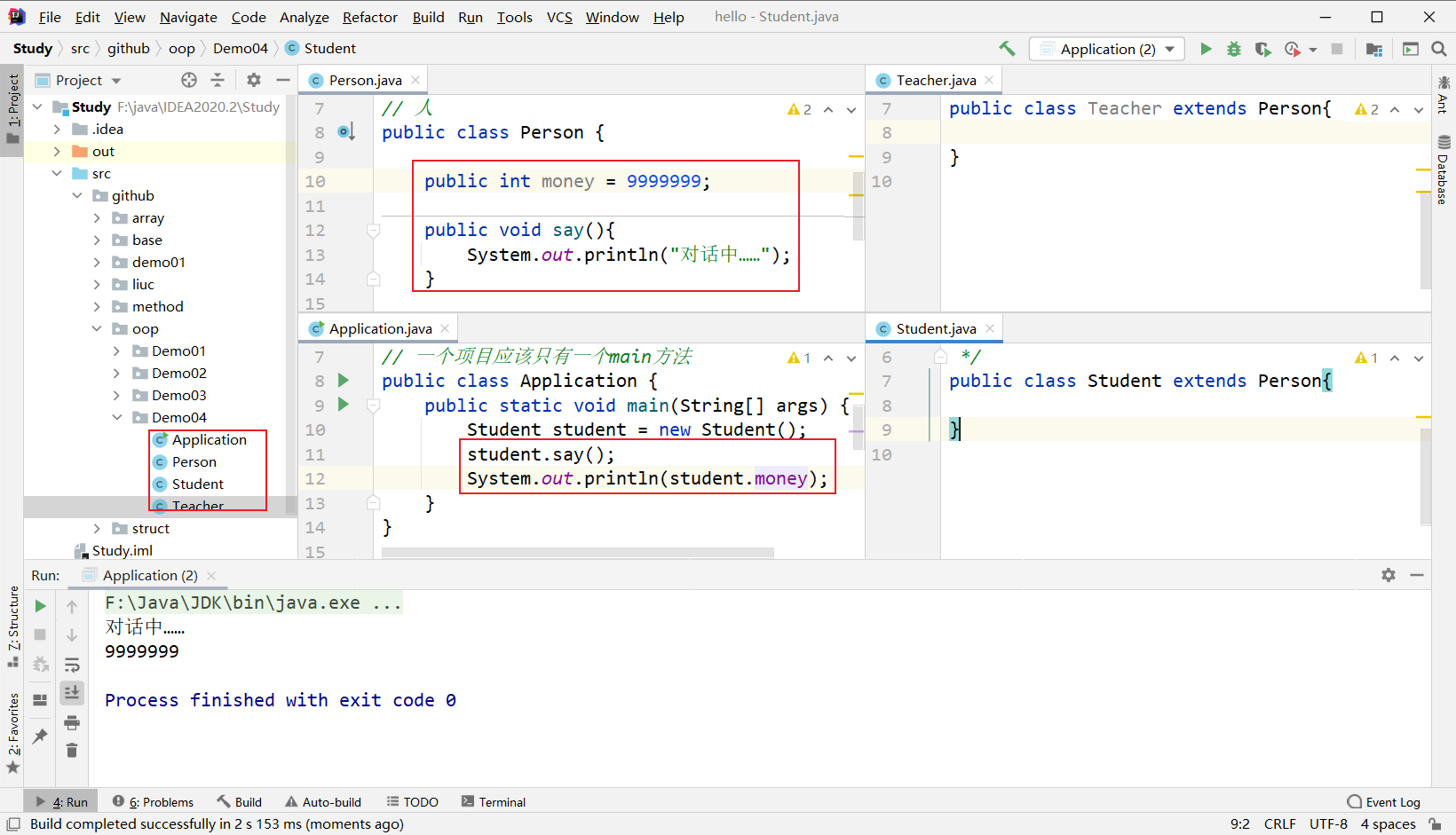
Task: Open the Event Log panel
Action: tap(1384, 802)
